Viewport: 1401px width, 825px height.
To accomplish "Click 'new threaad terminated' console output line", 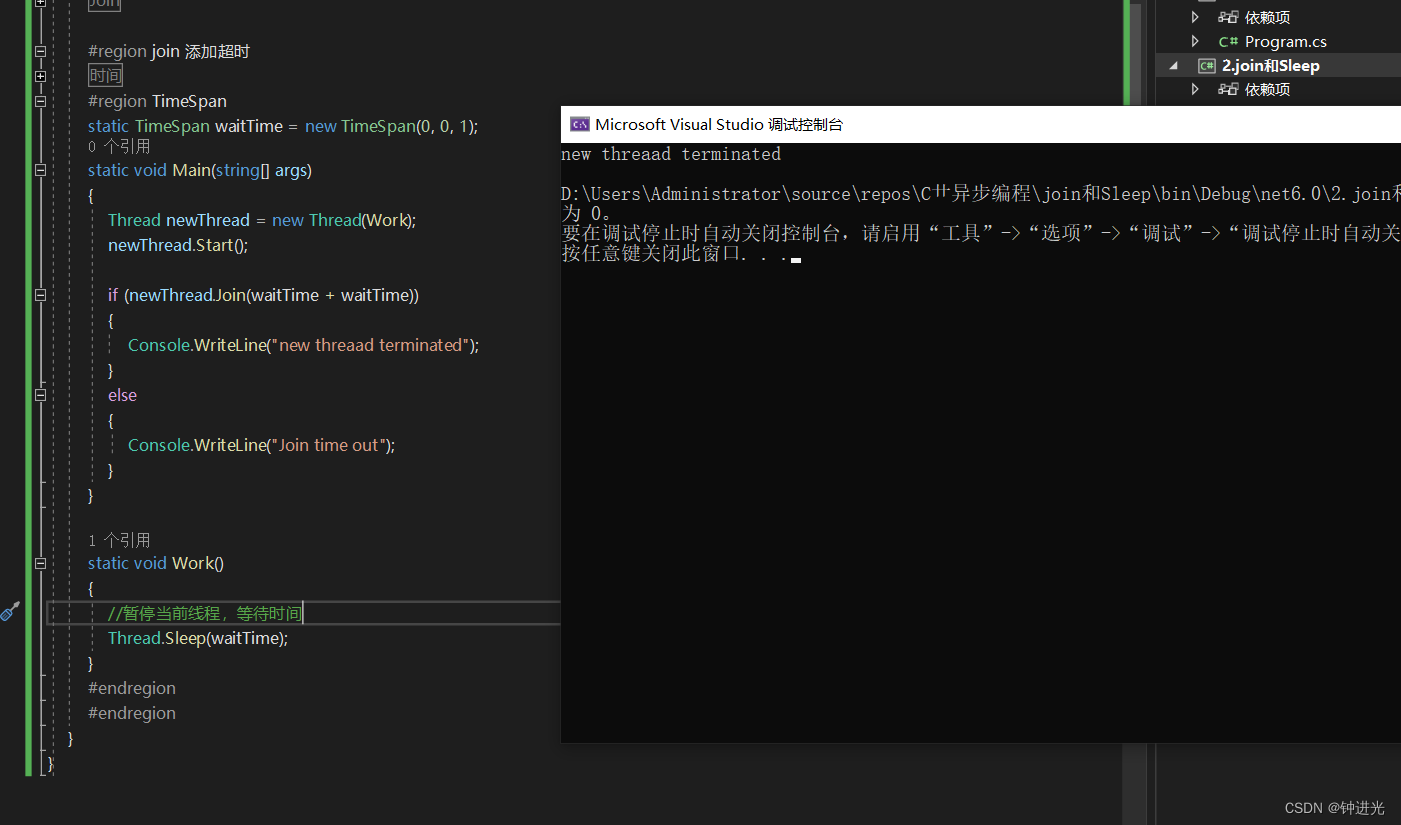I will (671, 154).
